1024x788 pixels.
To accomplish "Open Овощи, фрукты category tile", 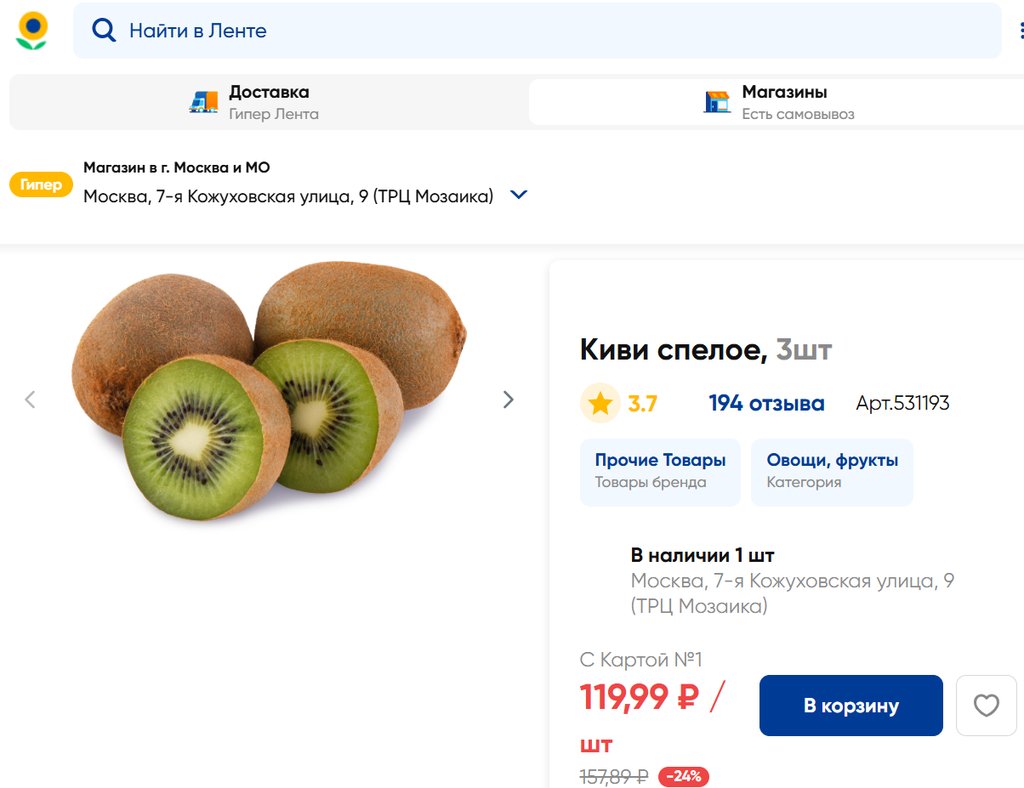I will coord(832,471).
